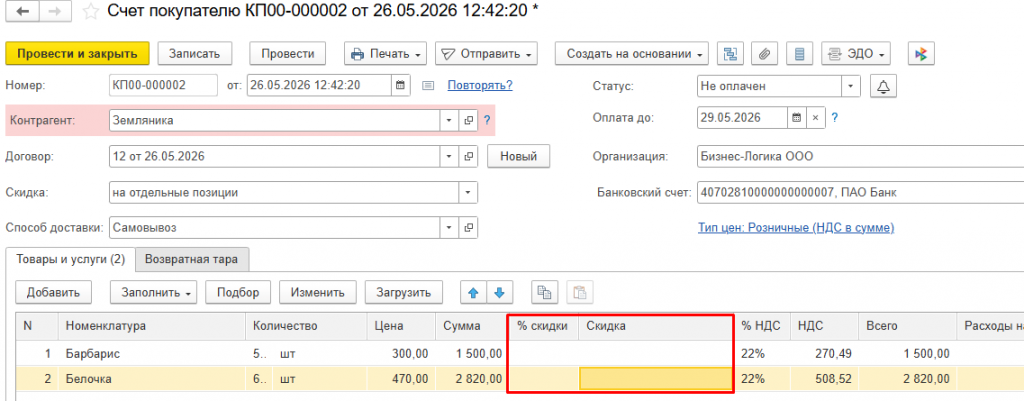Click the Организация field Бизнес-Логика ООО
1024x401 pixels.
860,156
